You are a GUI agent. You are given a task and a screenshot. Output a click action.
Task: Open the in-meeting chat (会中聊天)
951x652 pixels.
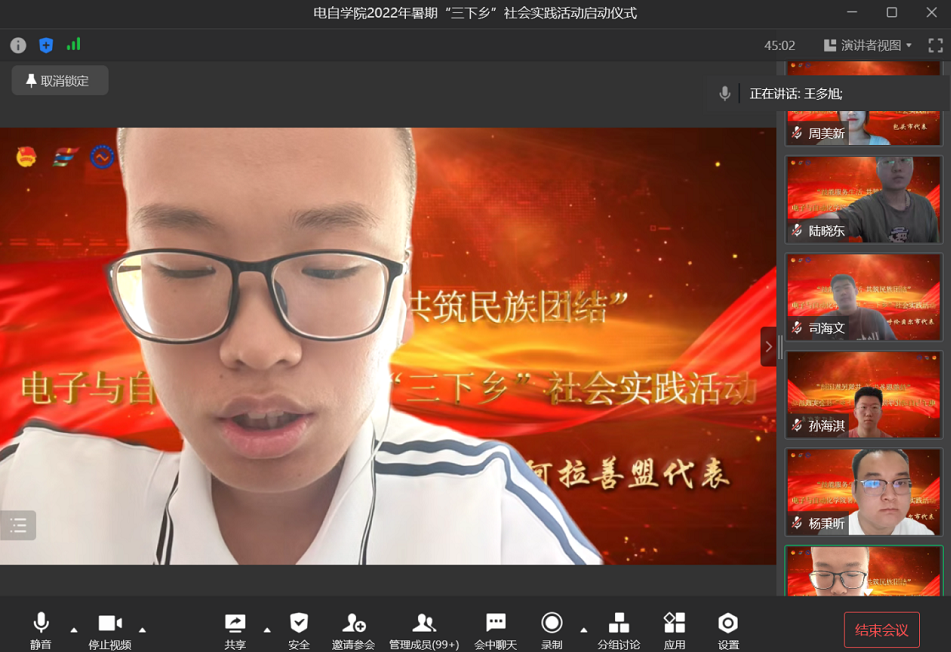pyautogui.click(x=495, y=630)
